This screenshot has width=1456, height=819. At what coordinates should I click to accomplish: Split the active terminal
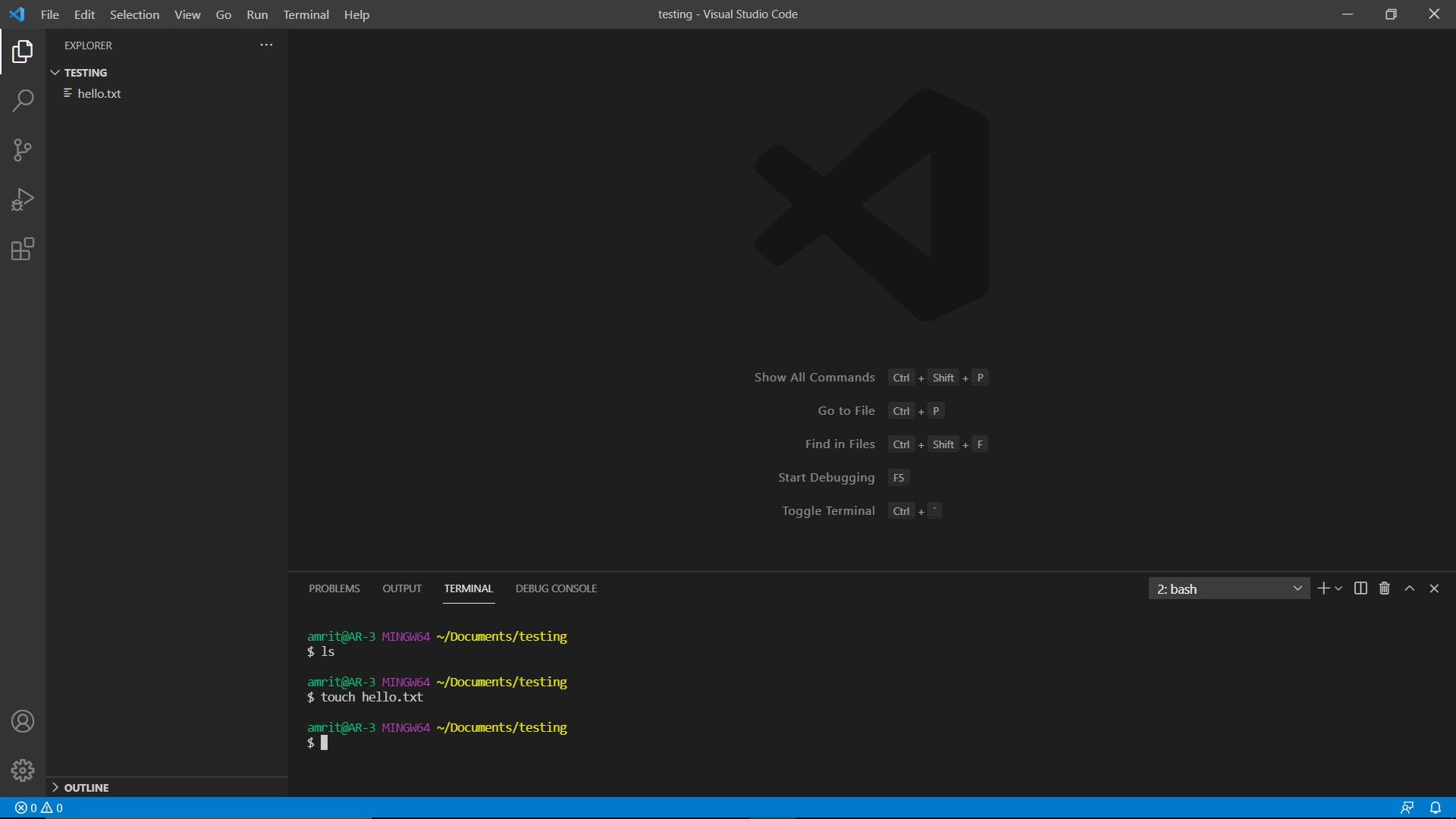[1360, 588]
